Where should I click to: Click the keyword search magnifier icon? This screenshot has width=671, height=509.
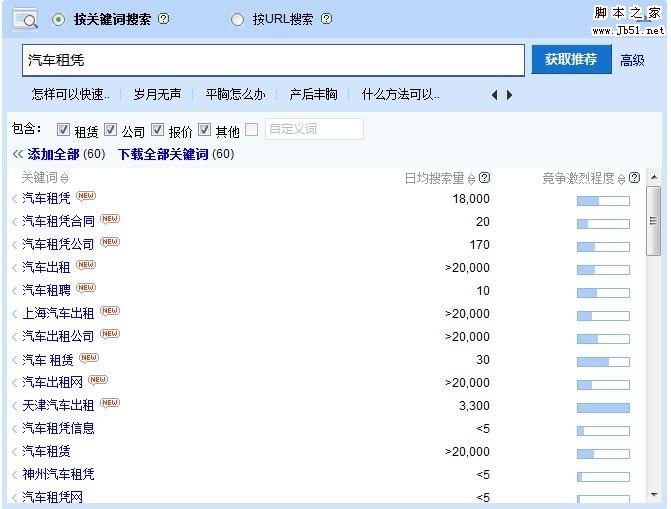pos(24,19)
